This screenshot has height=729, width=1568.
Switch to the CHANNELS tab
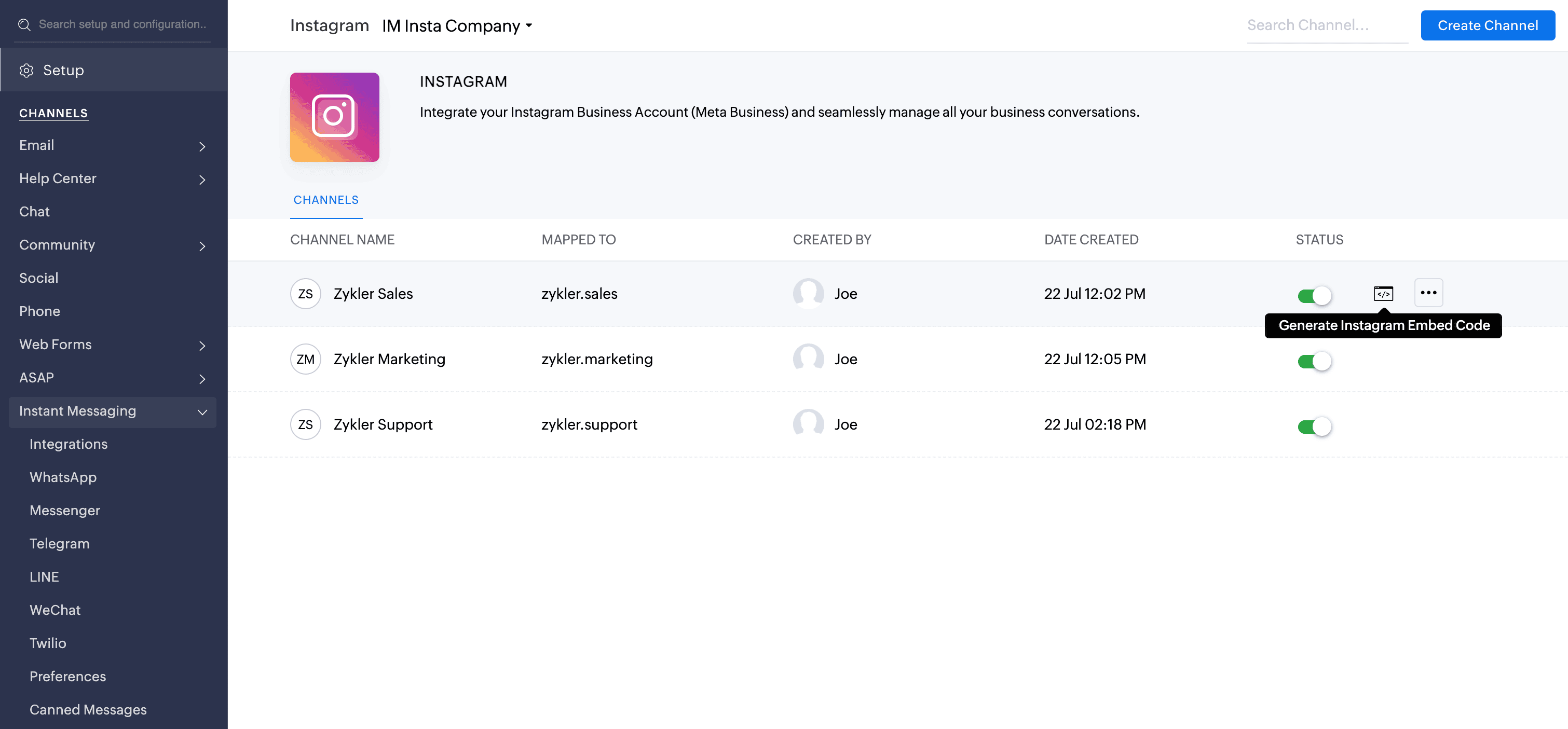325,200
